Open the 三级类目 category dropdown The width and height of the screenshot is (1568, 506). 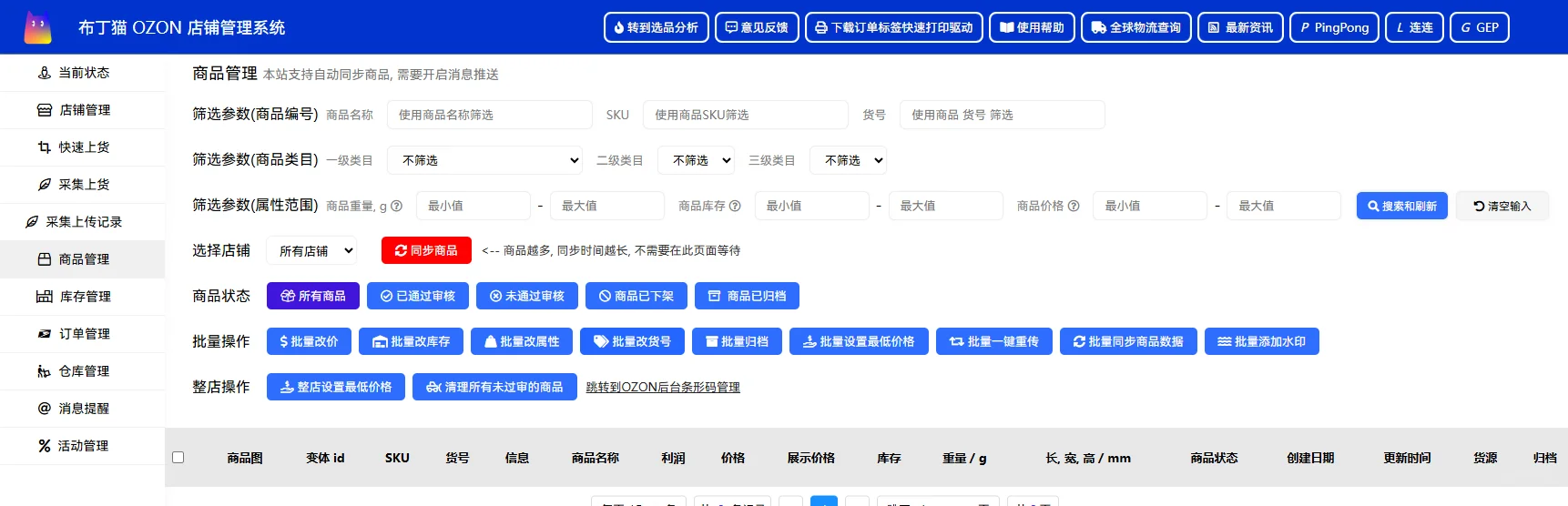point(849,160)
